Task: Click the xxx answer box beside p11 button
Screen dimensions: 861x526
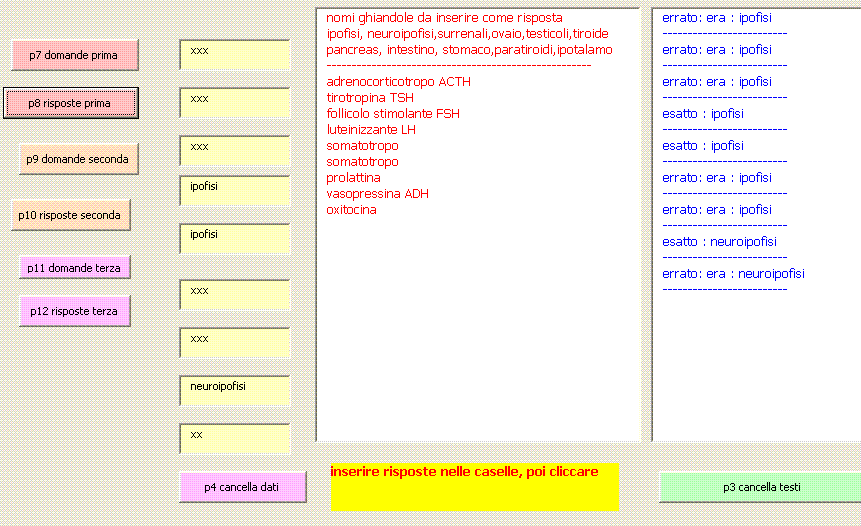Action: pos(234,295)
